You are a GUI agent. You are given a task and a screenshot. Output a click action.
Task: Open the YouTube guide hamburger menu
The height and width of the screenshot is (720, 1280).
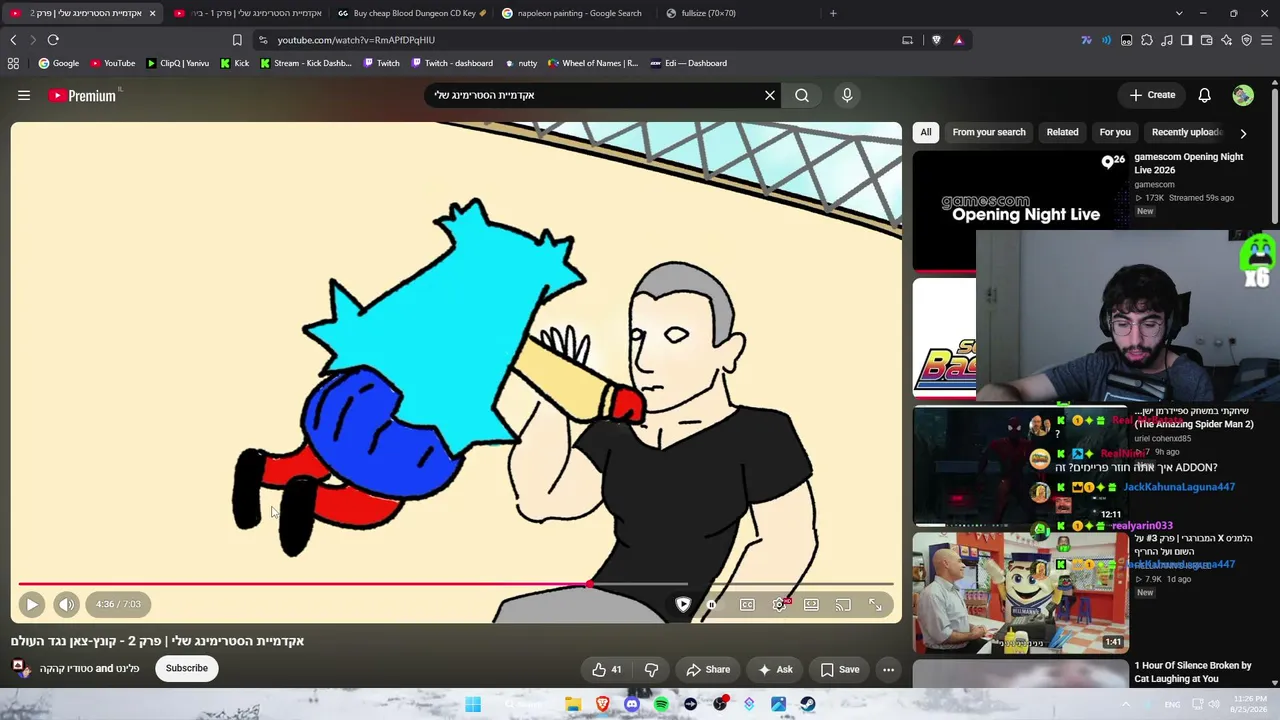pyautogui.click(x=24, y=95)
